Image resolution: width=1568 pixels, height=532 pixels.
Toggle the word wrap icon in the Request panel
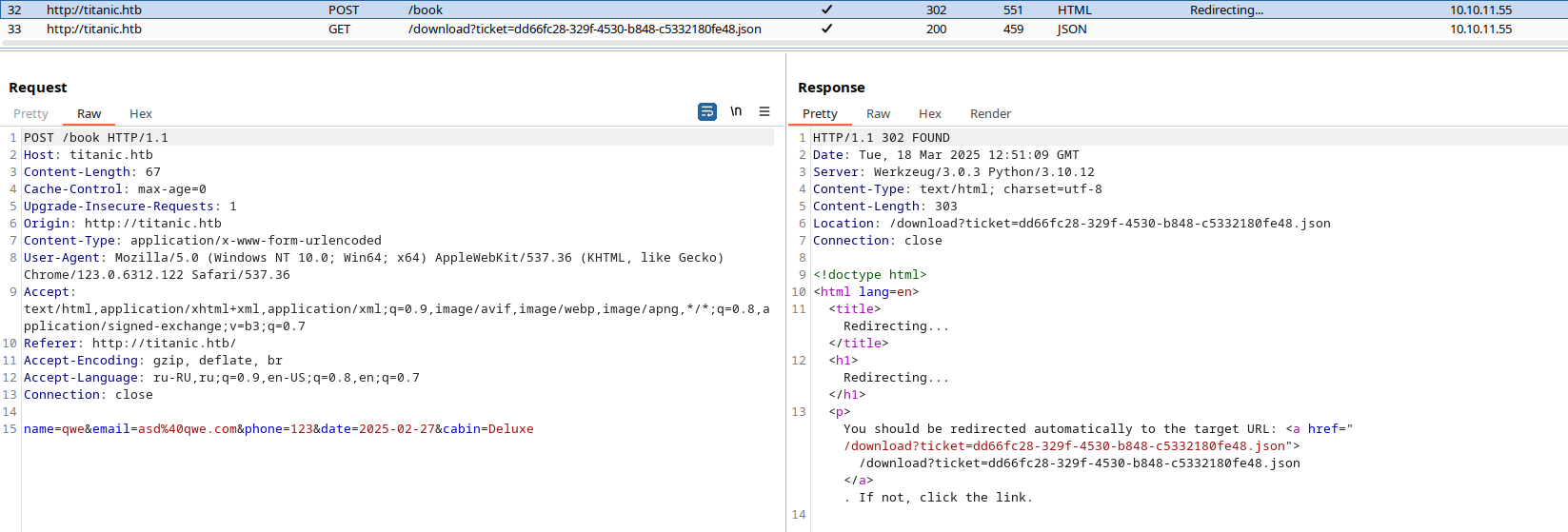coord(707,112)
